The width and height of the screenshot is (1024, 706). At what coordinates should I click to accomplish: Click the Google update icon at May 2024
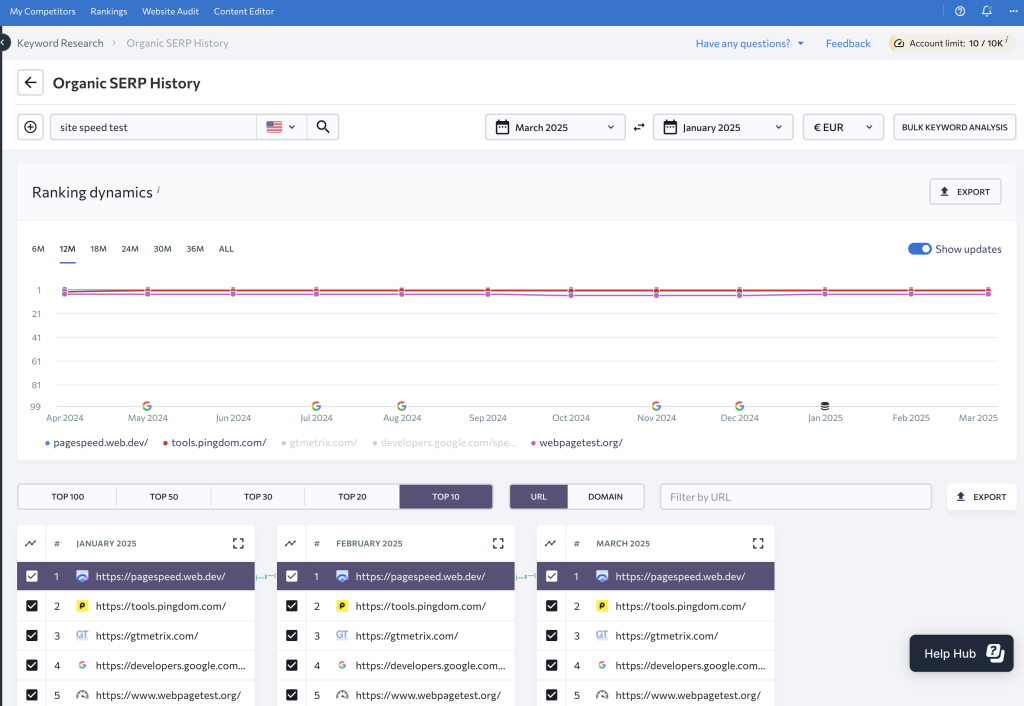click(x=147, y=406)
